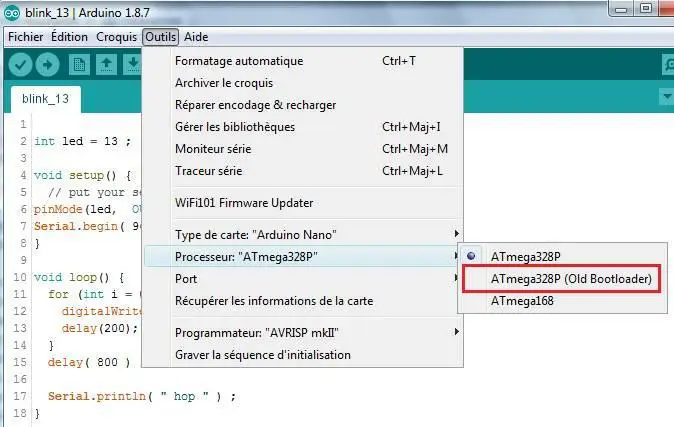Choose Graver la séquence d'initialisation

click(x=303, y=355)
